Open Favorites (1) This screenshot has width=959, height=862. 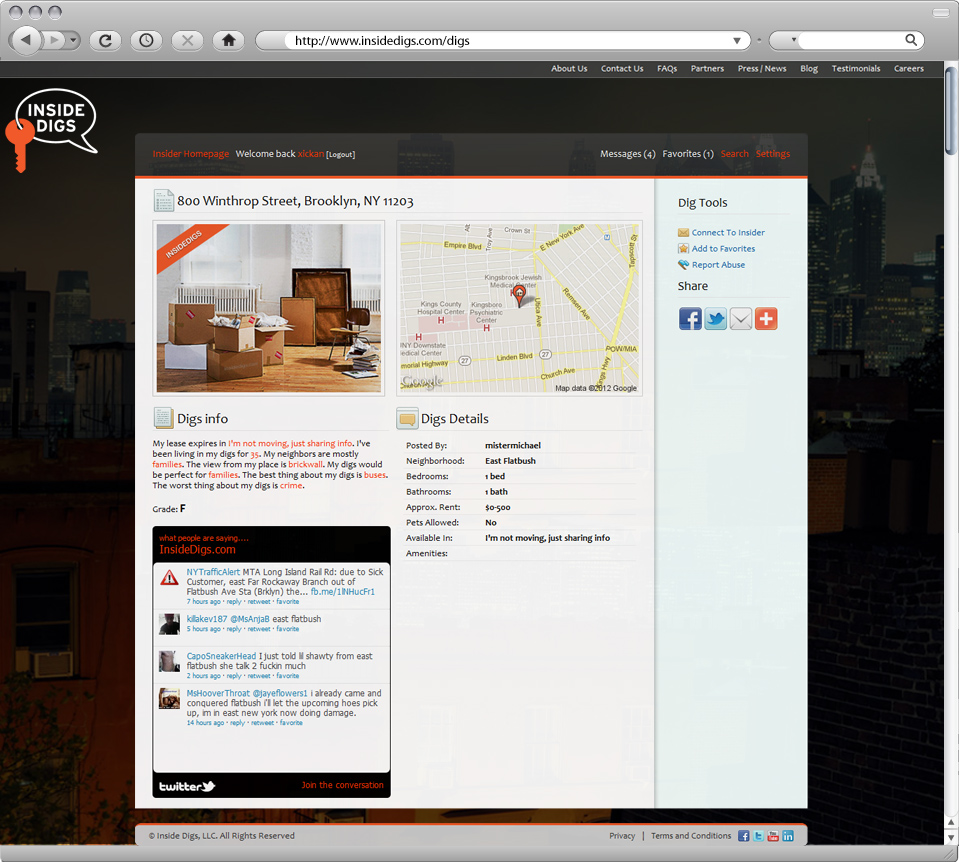coord(688,154)
